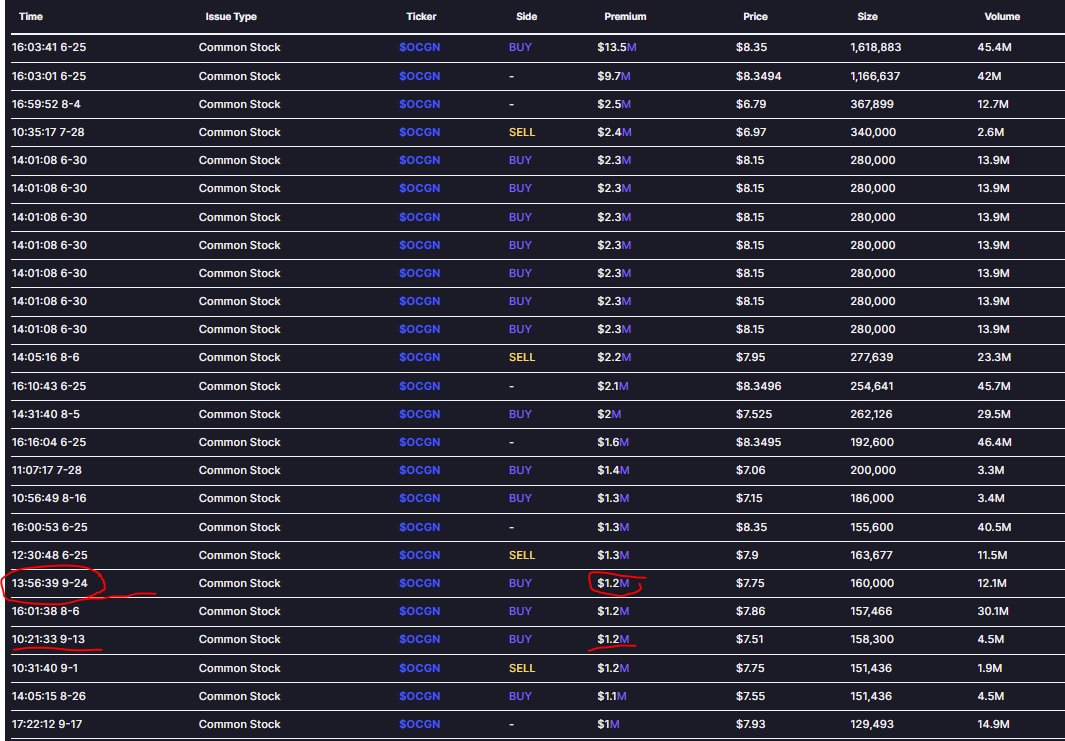The width and height of the screenshot is (1065, 741).
Task: Click Common Stock in the 10:31:40 9-1 row
Action: pos(239,668)
